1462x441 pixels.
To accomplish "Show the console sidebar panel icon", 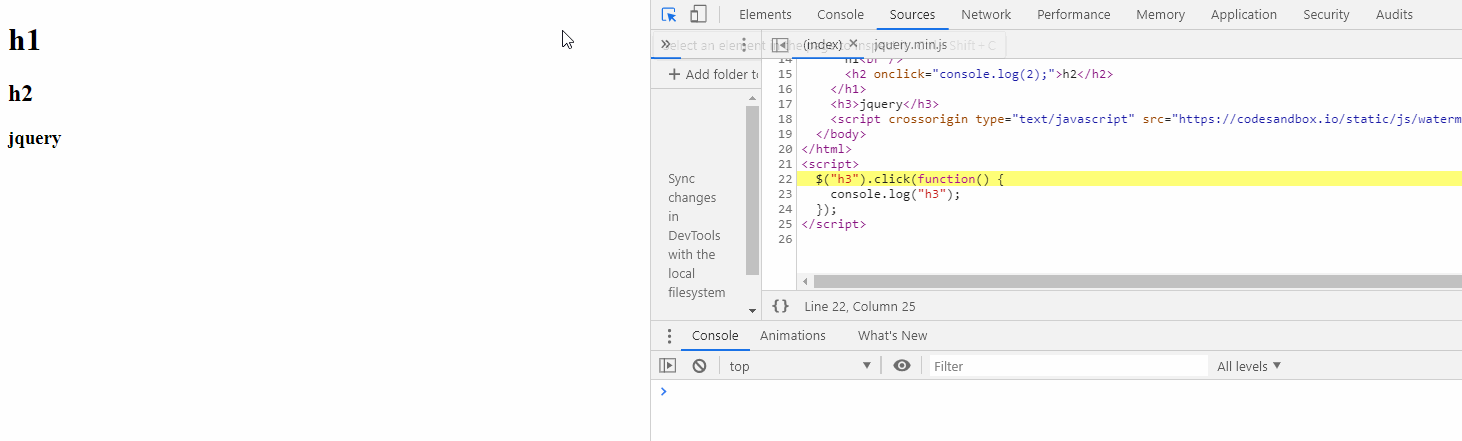I will click(x=667, y=366).
